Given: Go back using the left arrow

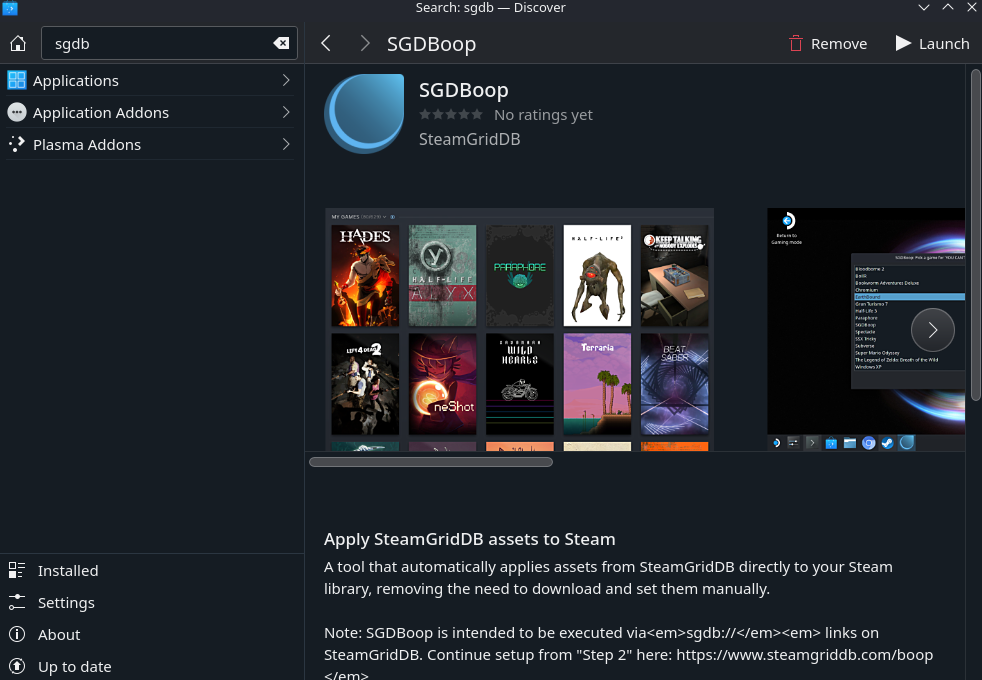Looking at the screenshot, I should click(325, 43).
